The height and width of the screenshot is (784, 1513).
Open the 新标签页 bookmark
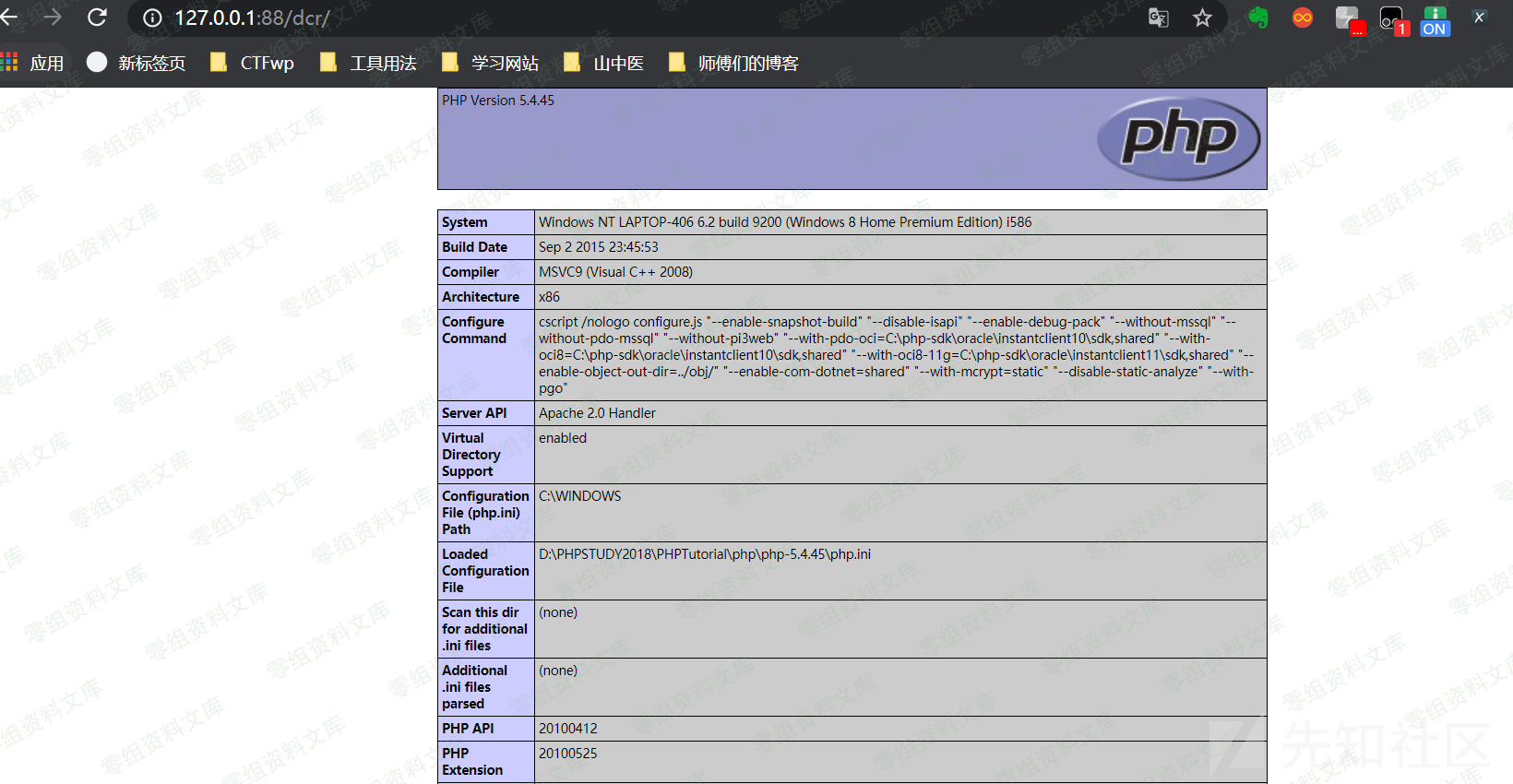click(137, 63)
